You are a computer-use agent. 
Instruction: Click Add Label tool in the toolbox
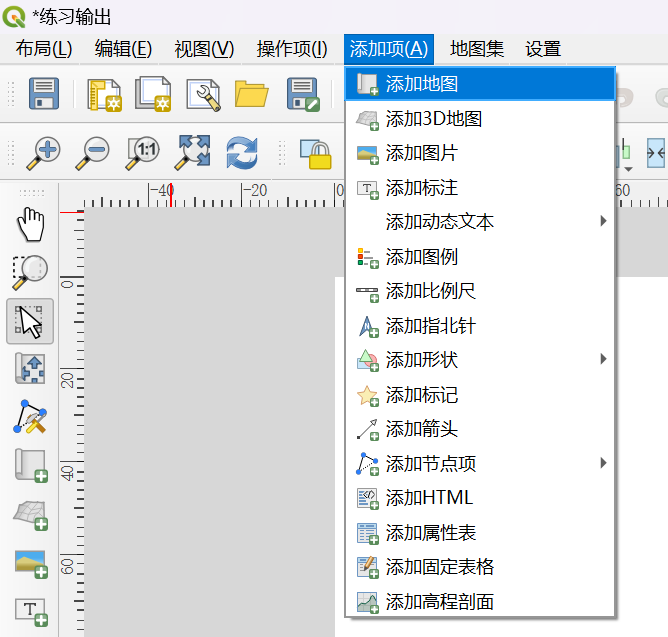pyautogui.click(x=31, y=612)
